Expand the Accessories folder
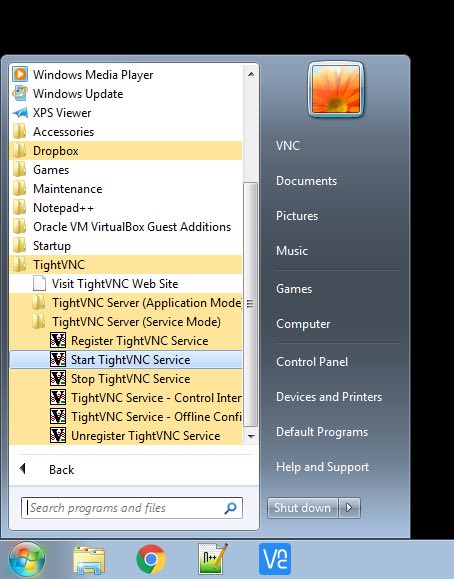Screen dimensions: 454x579 pyautogui.click(x=126, y=132)
